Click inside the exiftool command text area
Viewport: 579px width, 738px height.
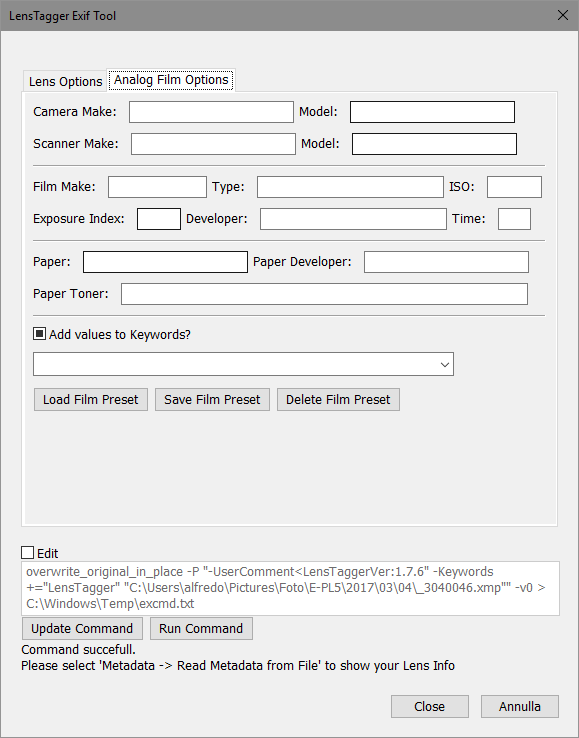(290, 588)
